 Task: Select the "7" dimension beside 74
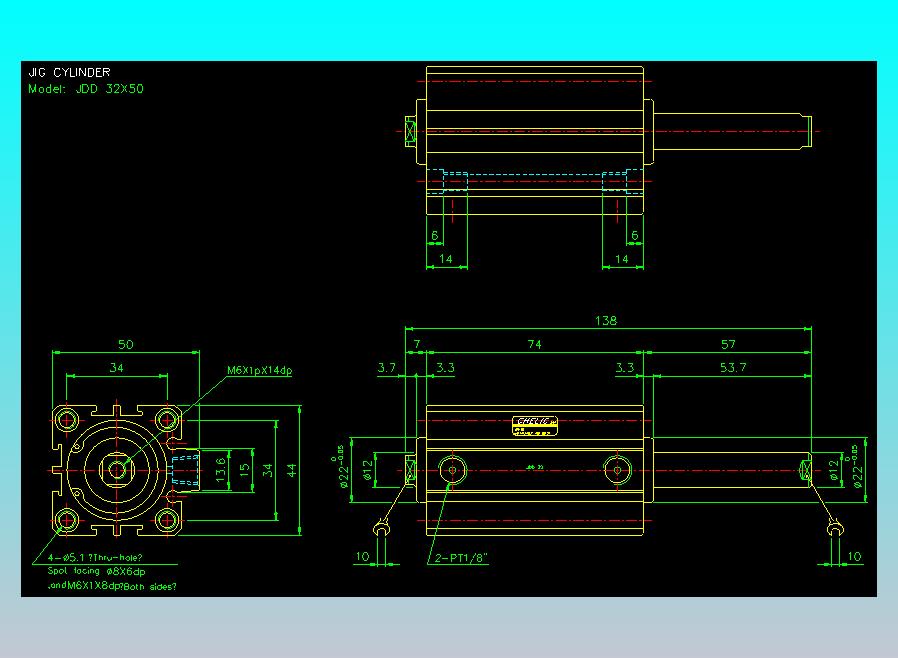pos(417,344)
